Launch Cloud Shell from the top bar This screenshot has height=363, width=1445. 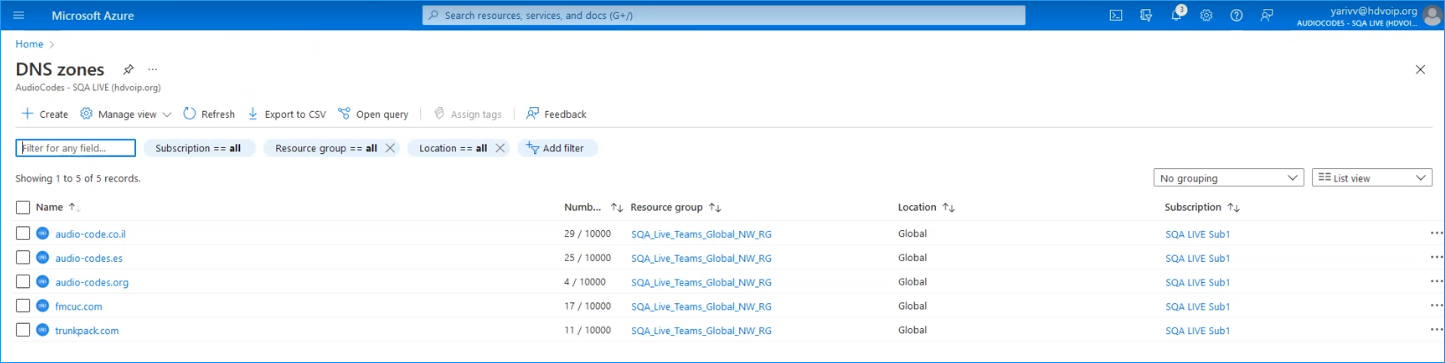[x=1116, y=15]
